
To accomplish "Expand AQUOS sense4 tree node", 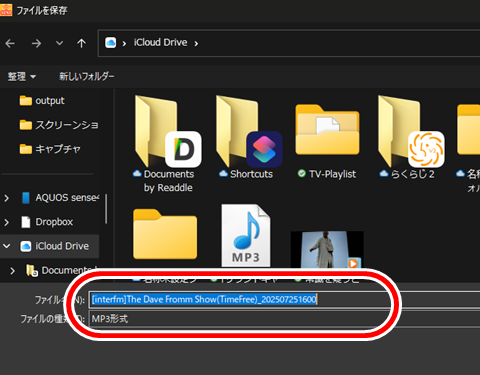I will 6,198.
